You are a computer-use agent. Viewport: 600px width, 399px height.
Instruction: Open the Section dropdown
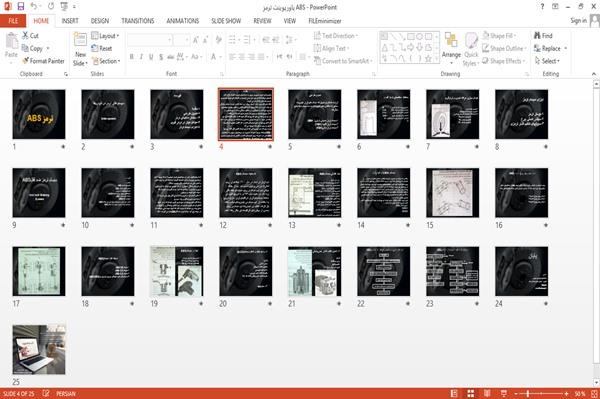[106, 61]
